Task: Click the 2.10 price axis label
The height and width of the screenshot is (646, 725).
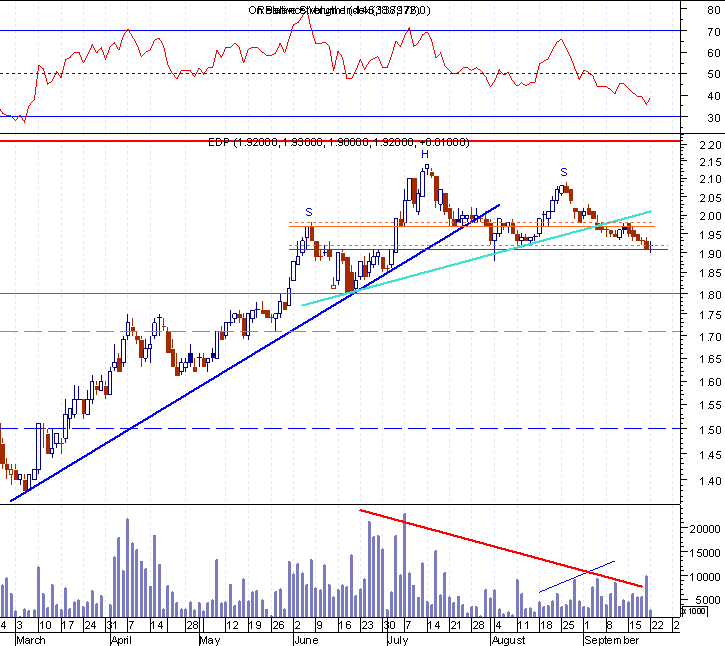Action: pos(710,179)
